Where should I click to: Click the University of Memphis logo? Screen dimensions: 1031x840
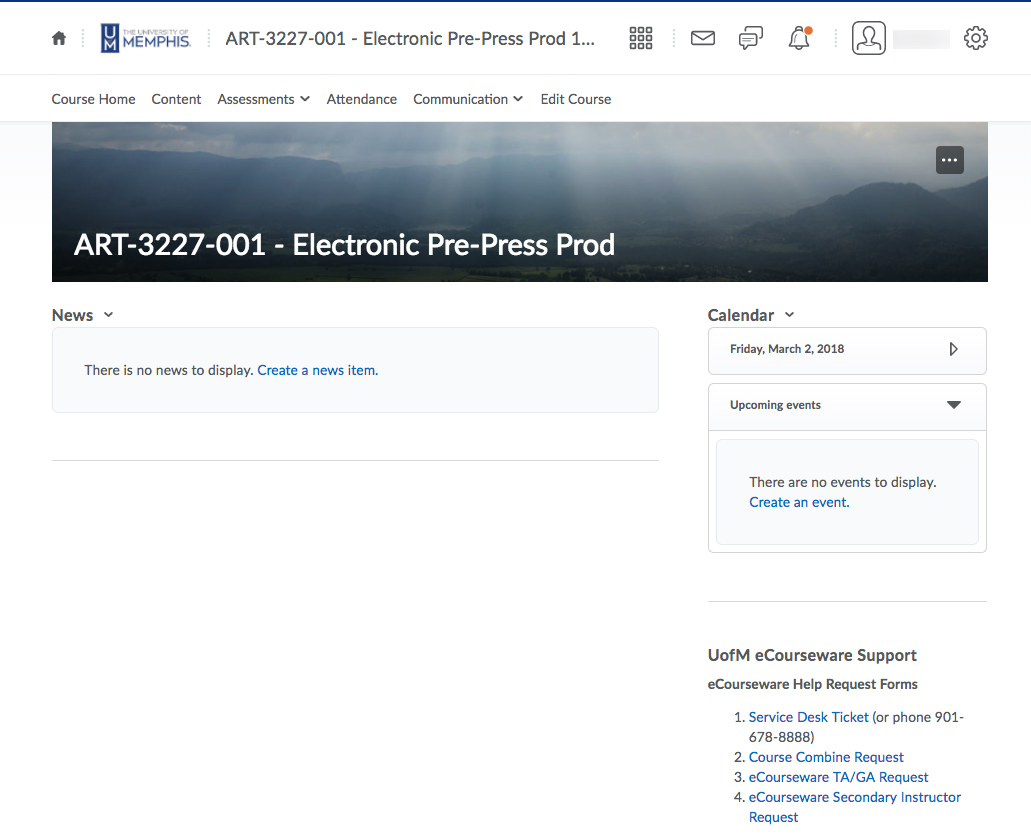(146, 39)
